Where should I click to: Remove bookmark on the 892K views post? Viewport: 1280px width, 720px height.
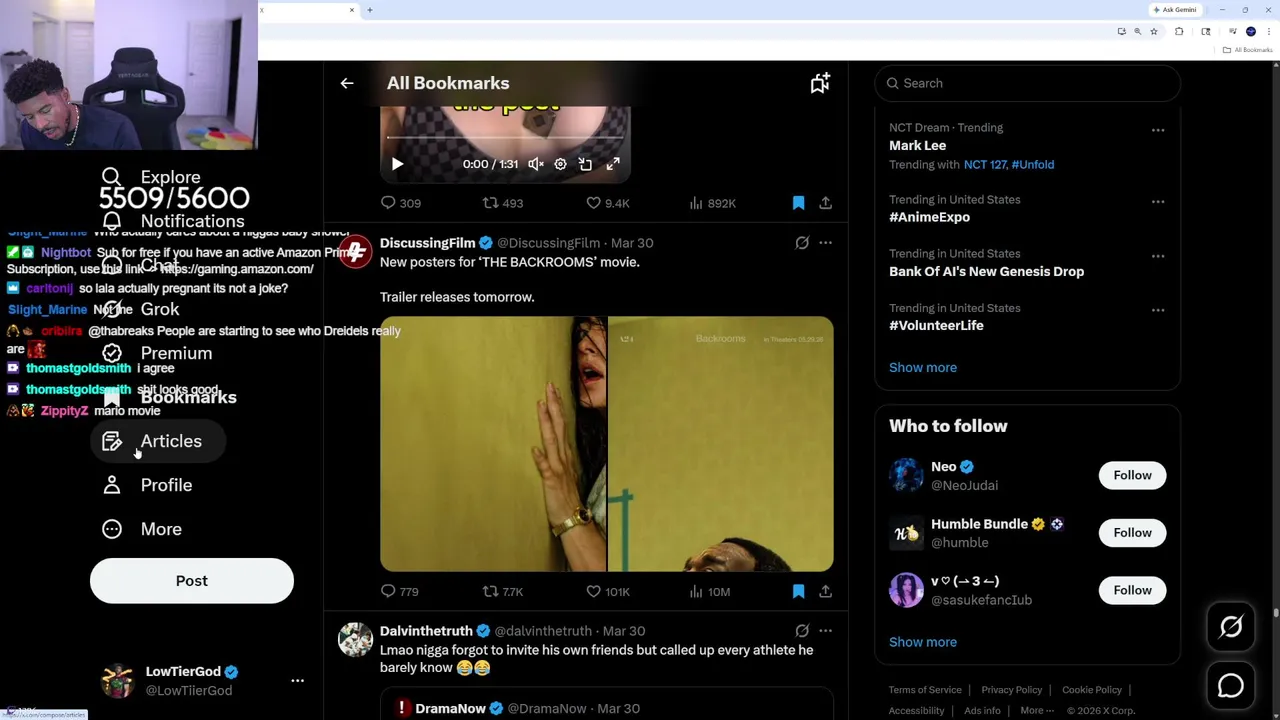tap(798, 203)
